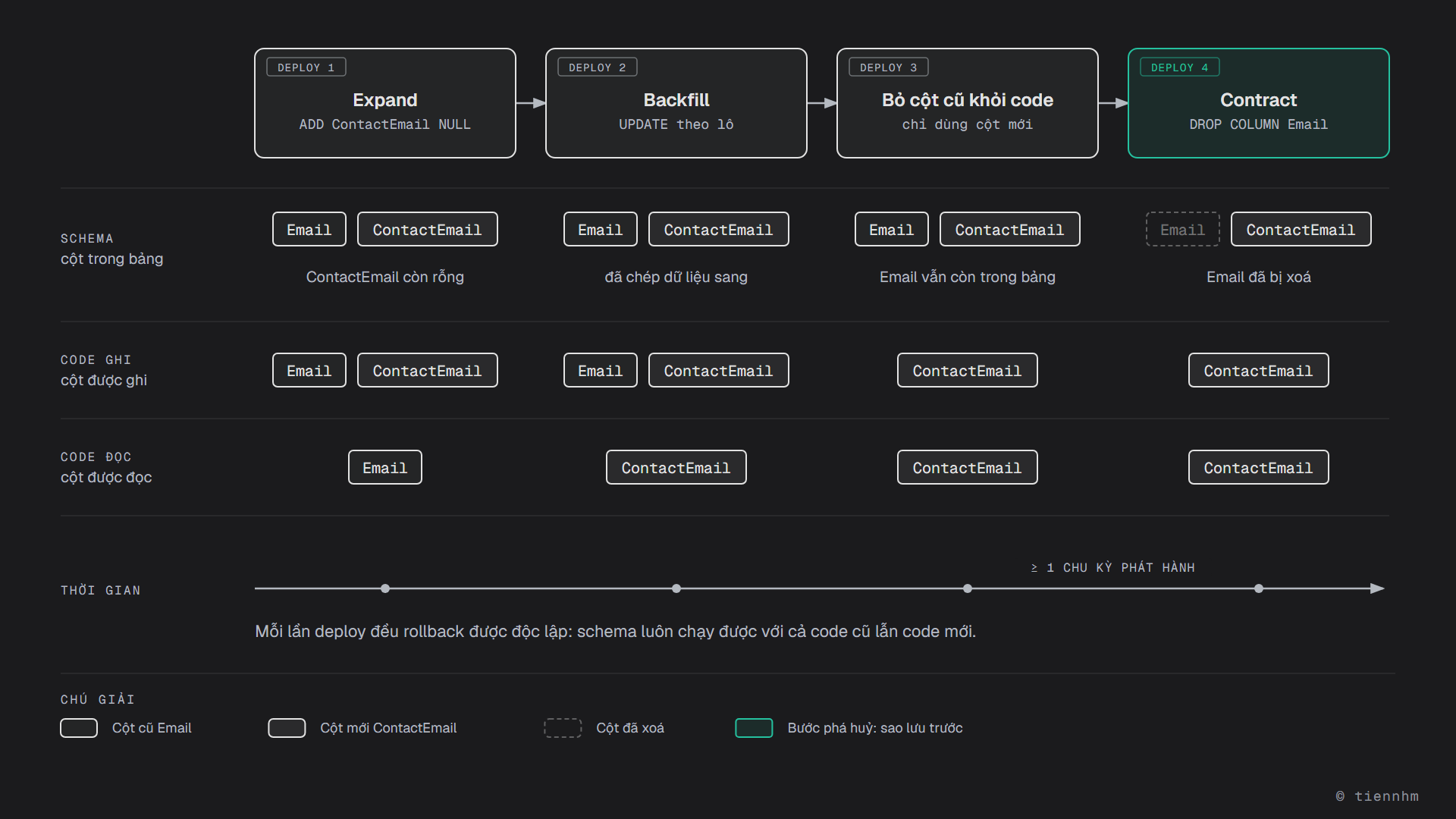Click 'DROP COLUMN Email' subtitle
This screenshot has height=819, width=1456.
coord(1259,124)
